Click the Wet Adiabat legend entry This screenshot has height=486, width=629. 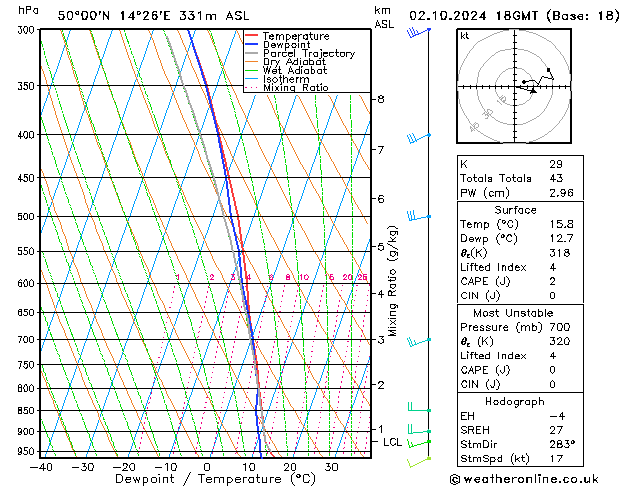294,71
